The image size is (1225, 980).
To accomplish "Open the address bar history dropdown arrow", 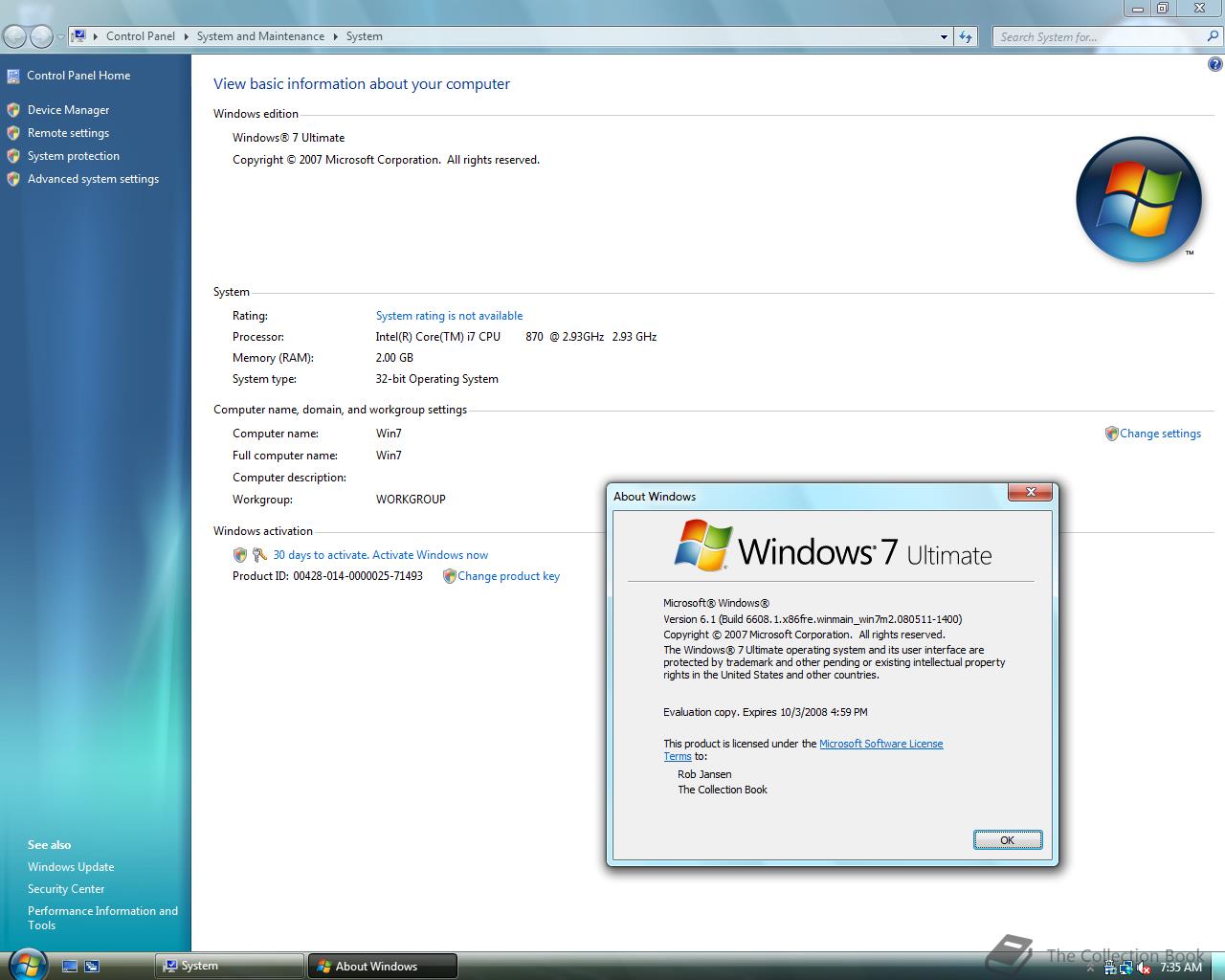I will (944, 36).
